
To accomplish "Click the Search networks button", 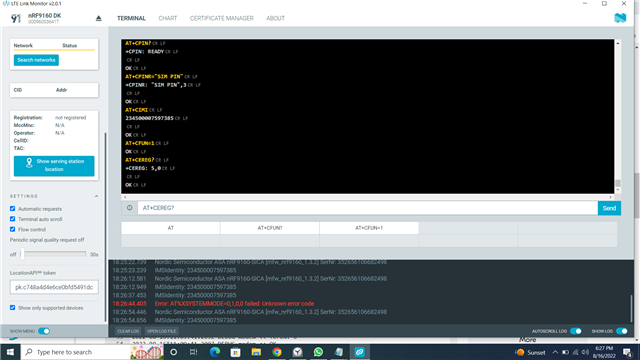I will tap(36, 60).
